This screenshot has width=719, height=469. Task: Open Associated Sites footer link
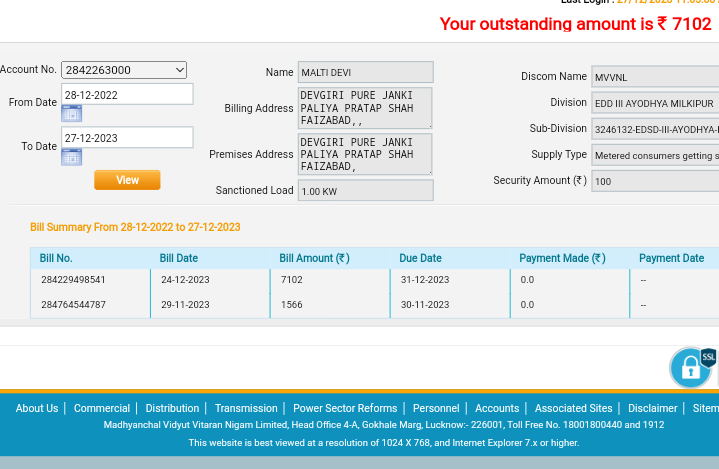pos(574,408)
